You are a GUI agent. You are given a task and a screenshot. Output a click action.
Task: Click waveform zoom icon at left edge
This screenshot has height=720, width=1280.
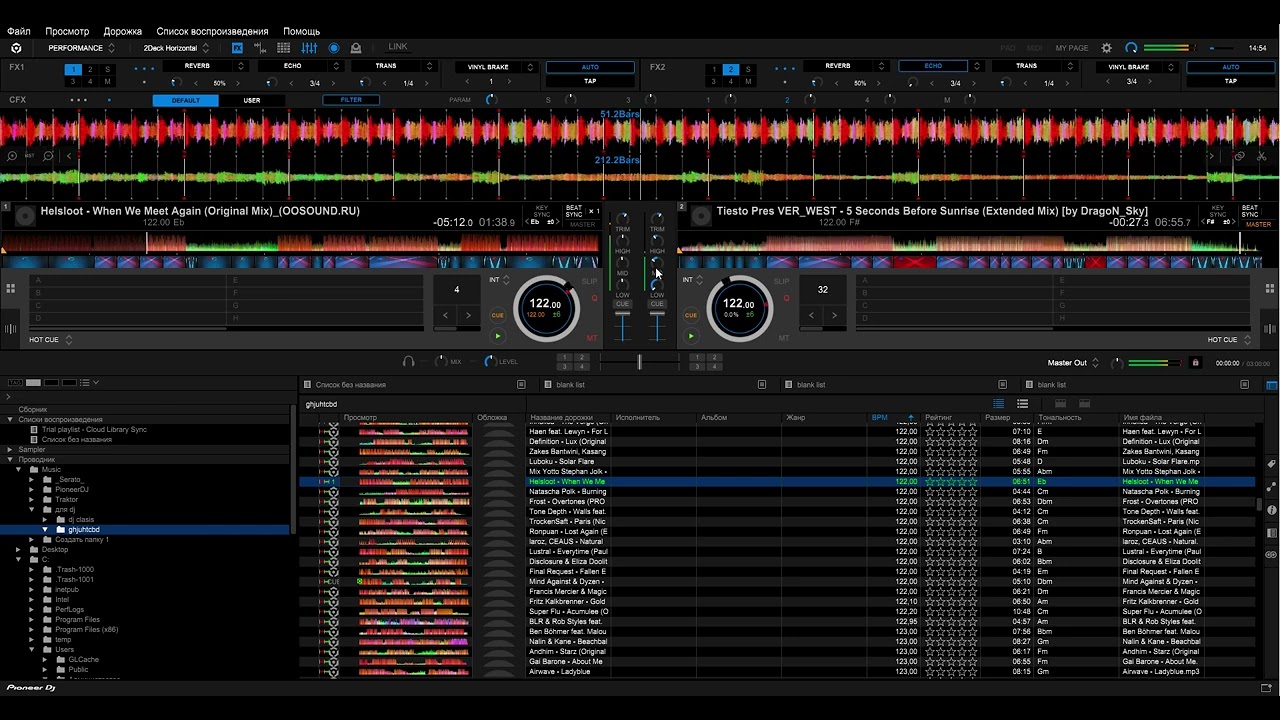coord(12,156)
